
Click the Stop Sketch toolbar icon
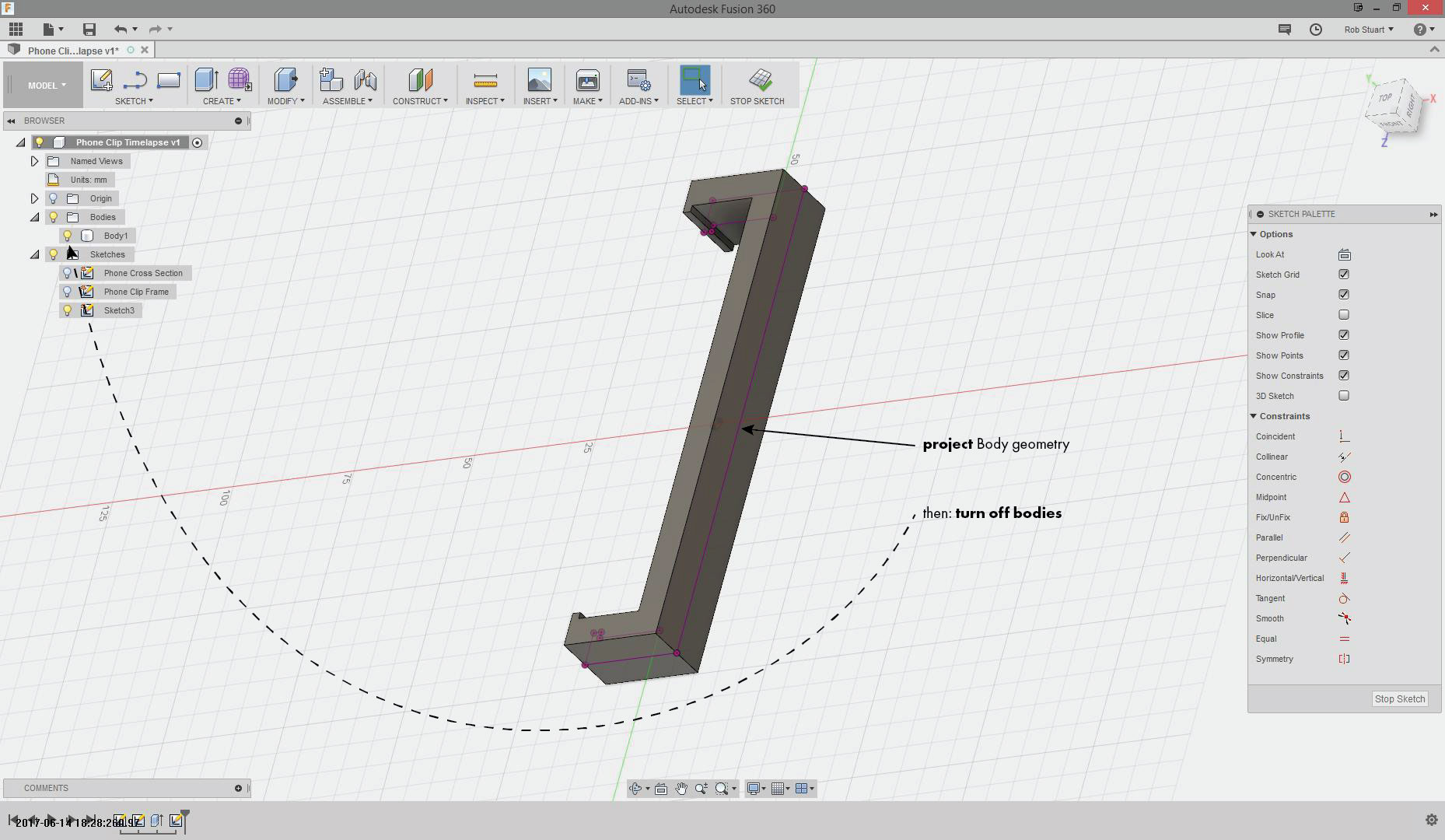pos(760,80)
